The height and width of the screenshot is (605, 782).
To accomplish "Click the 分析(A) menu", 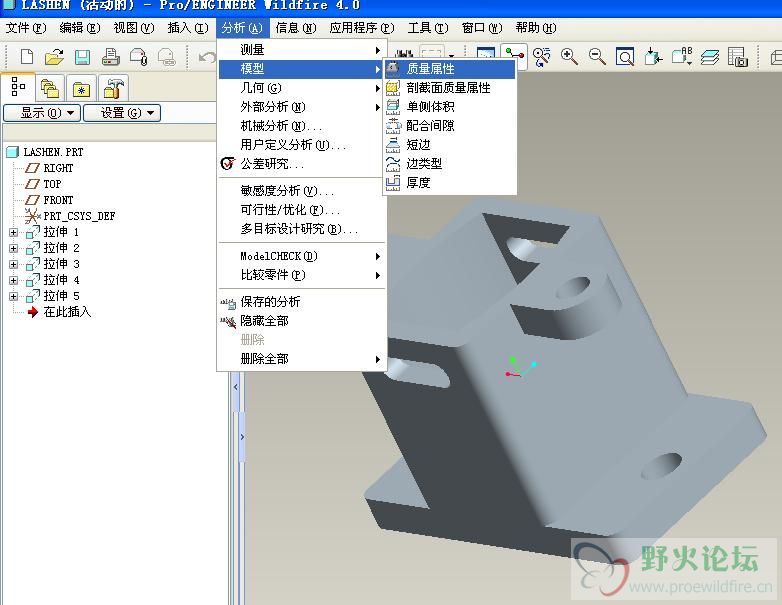I will click(x=242, y=28).
